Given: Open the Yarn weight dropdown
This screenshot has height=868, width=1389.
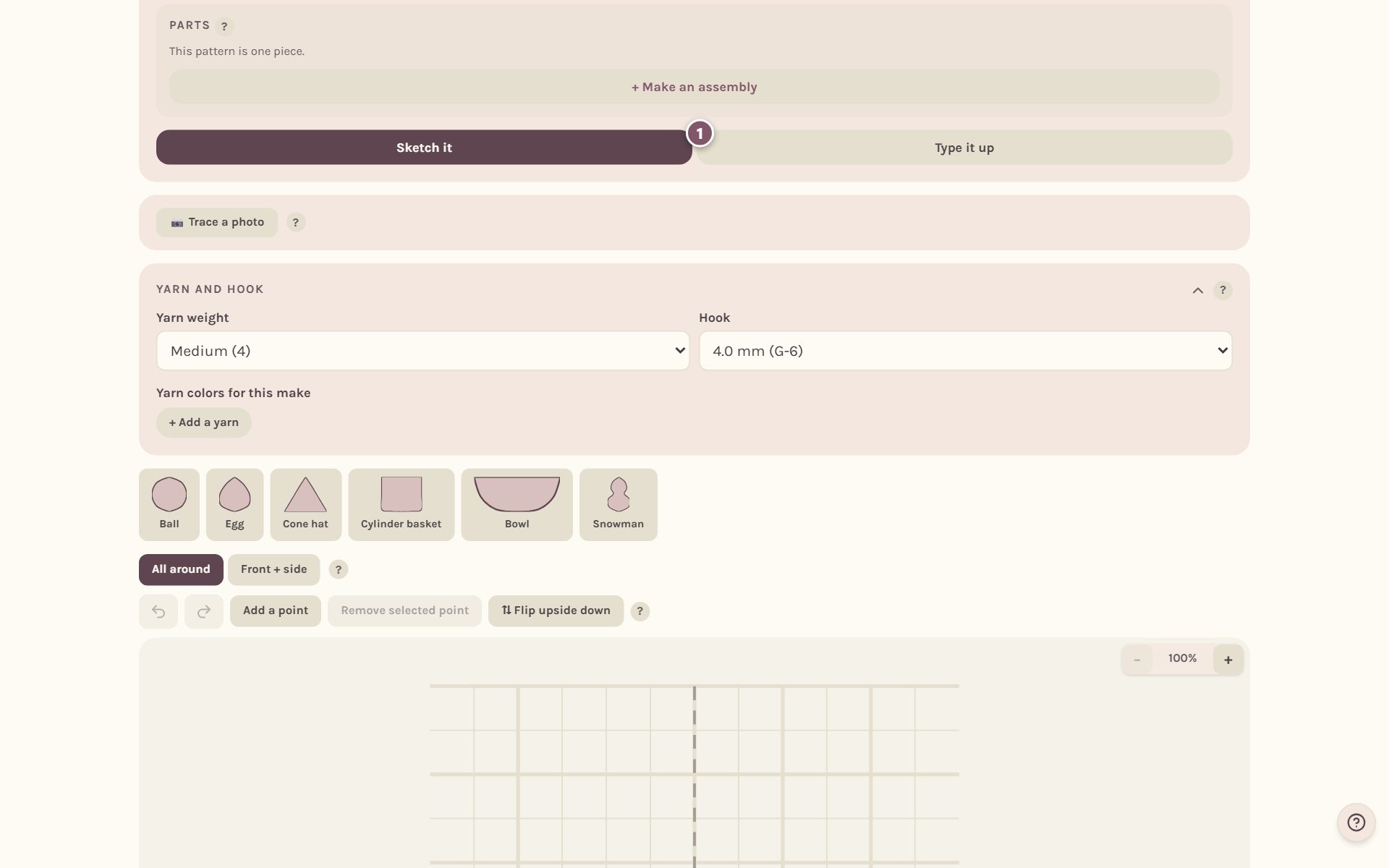Looking at the screenshot, I should coord(422,351).
